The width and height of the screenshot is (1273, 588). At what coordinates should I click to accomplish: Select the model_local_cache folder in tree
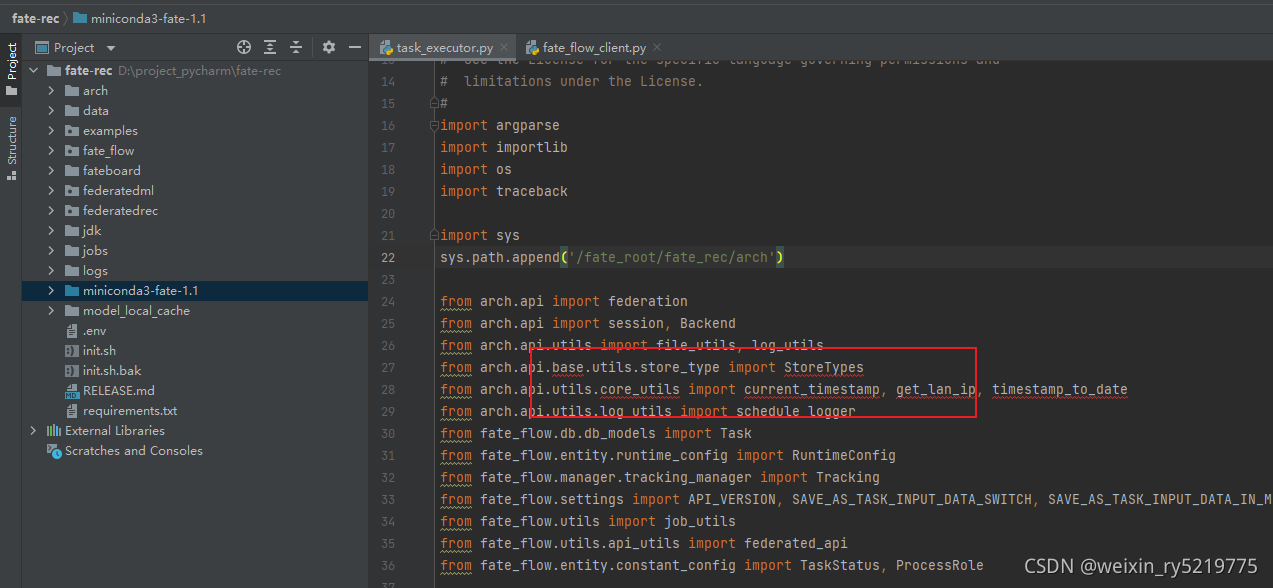coord(136,311)
